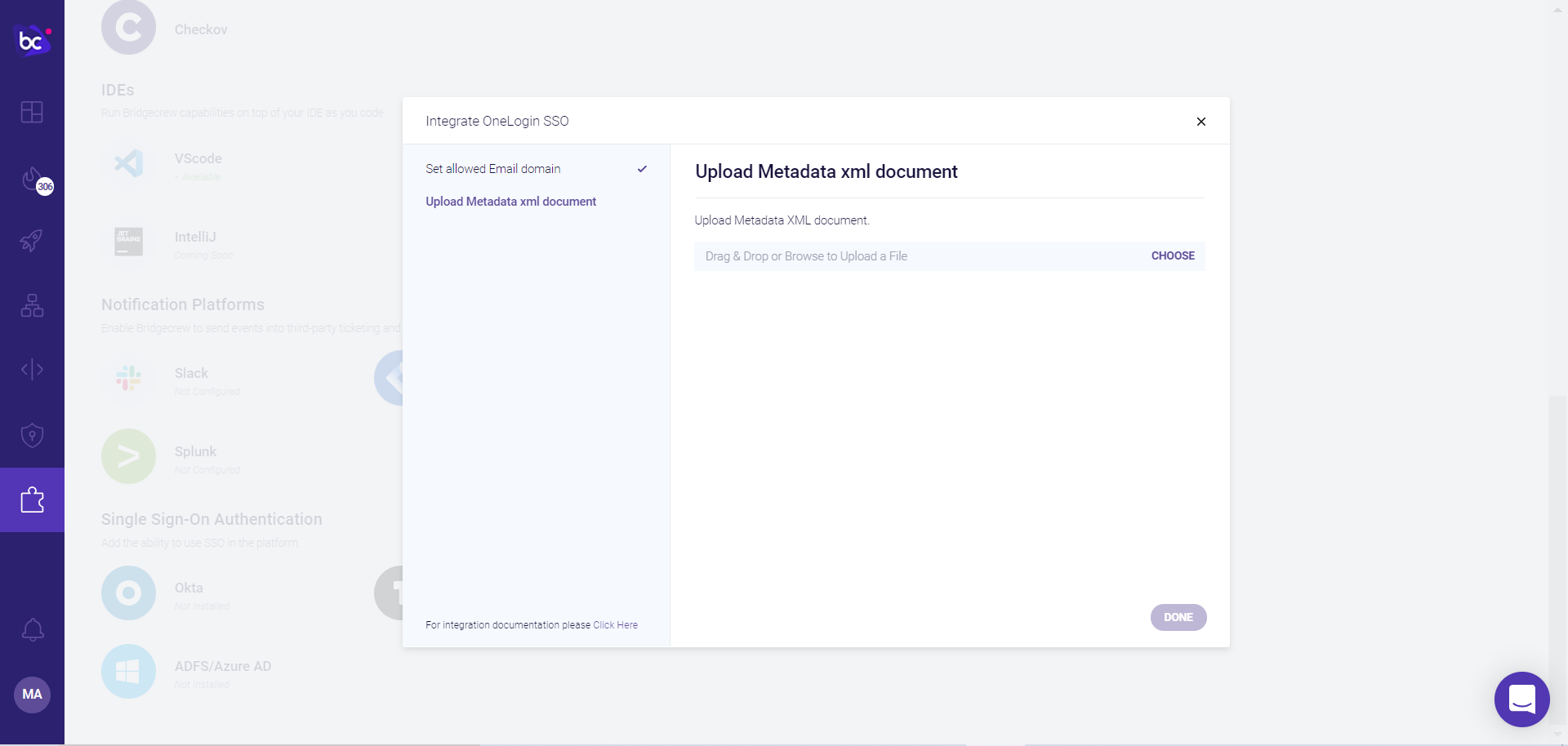Select Set allowed Email domain step
The image size is (1568, 746).
493,169
